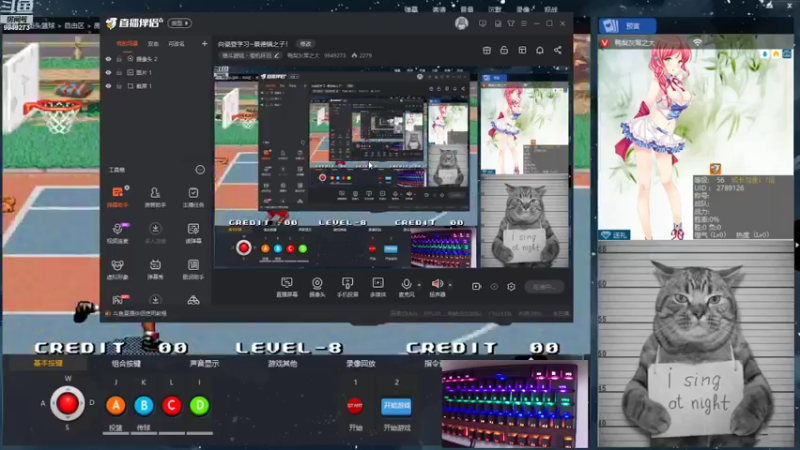Viewport: 800px width, 450px height.
Task: Select the 录像回放 tab
Action: [x=361, y=364]
